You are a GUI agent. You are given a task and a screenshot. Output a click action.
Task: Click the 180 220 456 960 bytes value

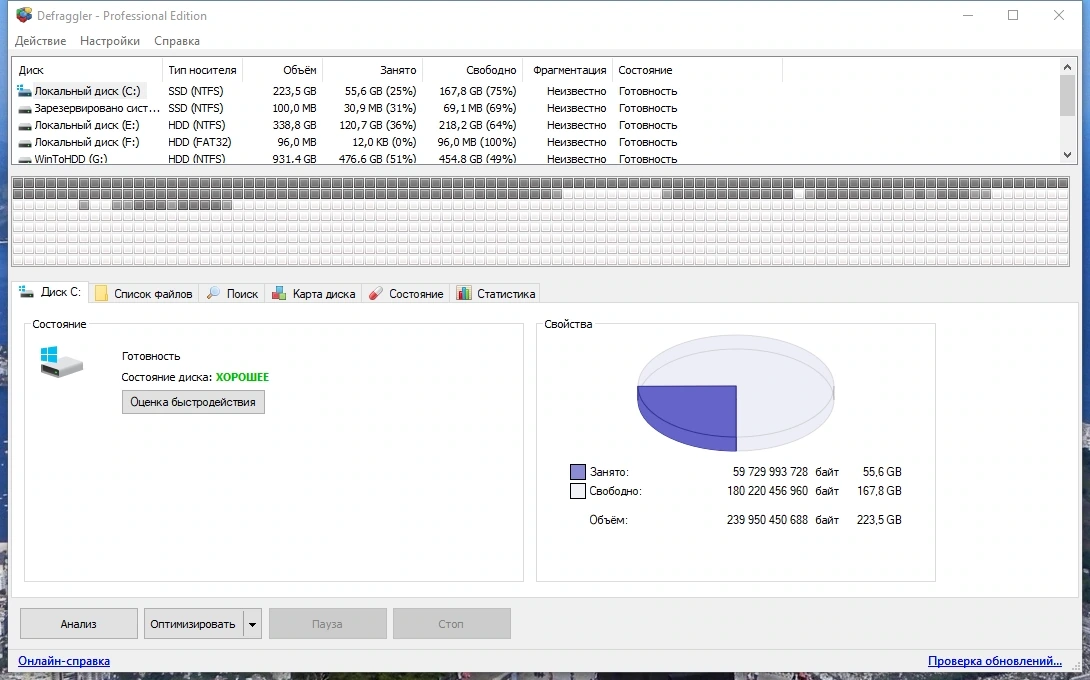coord(767,491)
